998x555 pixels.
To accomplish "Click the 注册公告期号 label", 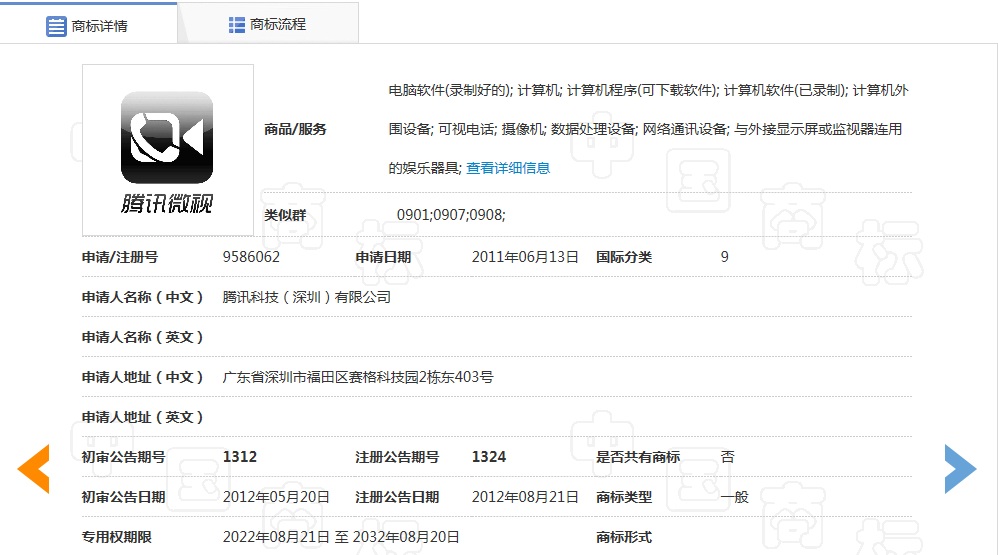I will pyautogui.click(x=397, y=457).
